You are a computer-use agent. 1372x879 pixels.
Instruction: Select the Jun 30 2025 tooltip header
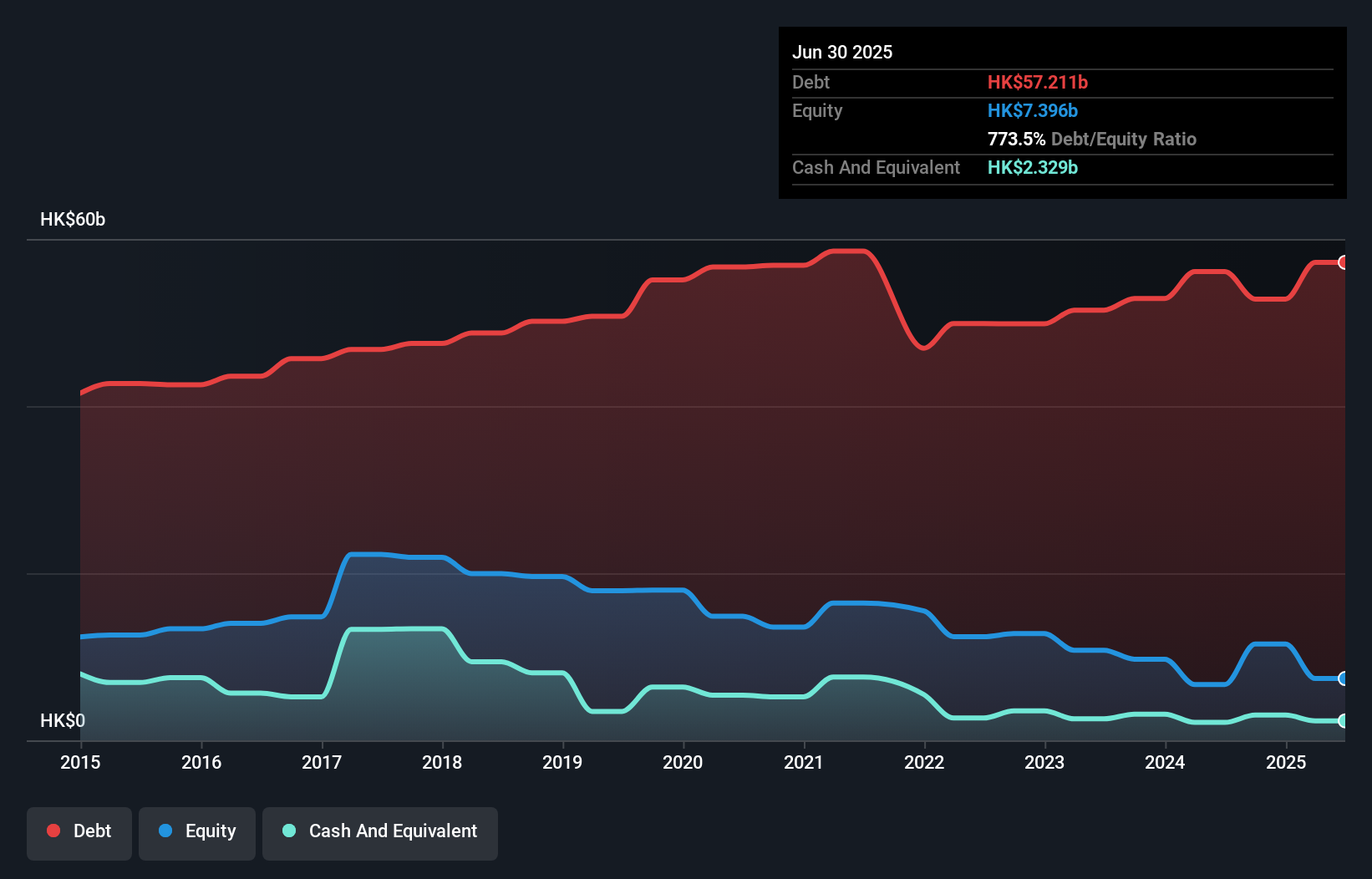[842, 52]
